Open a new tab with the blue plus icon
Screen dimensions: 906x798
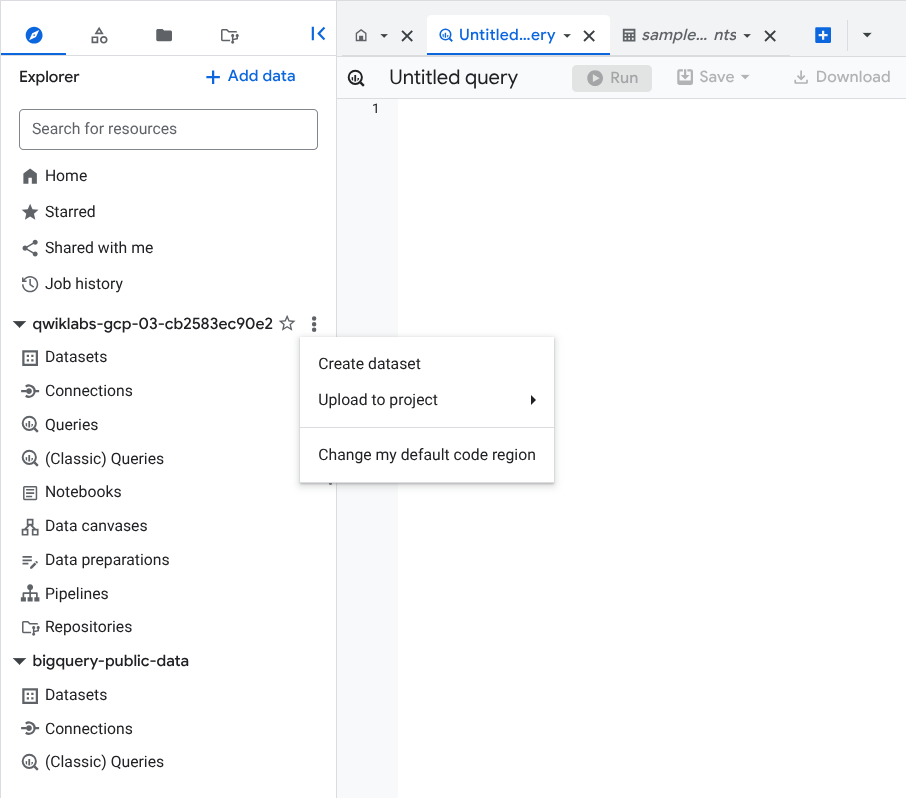point(822,34)
